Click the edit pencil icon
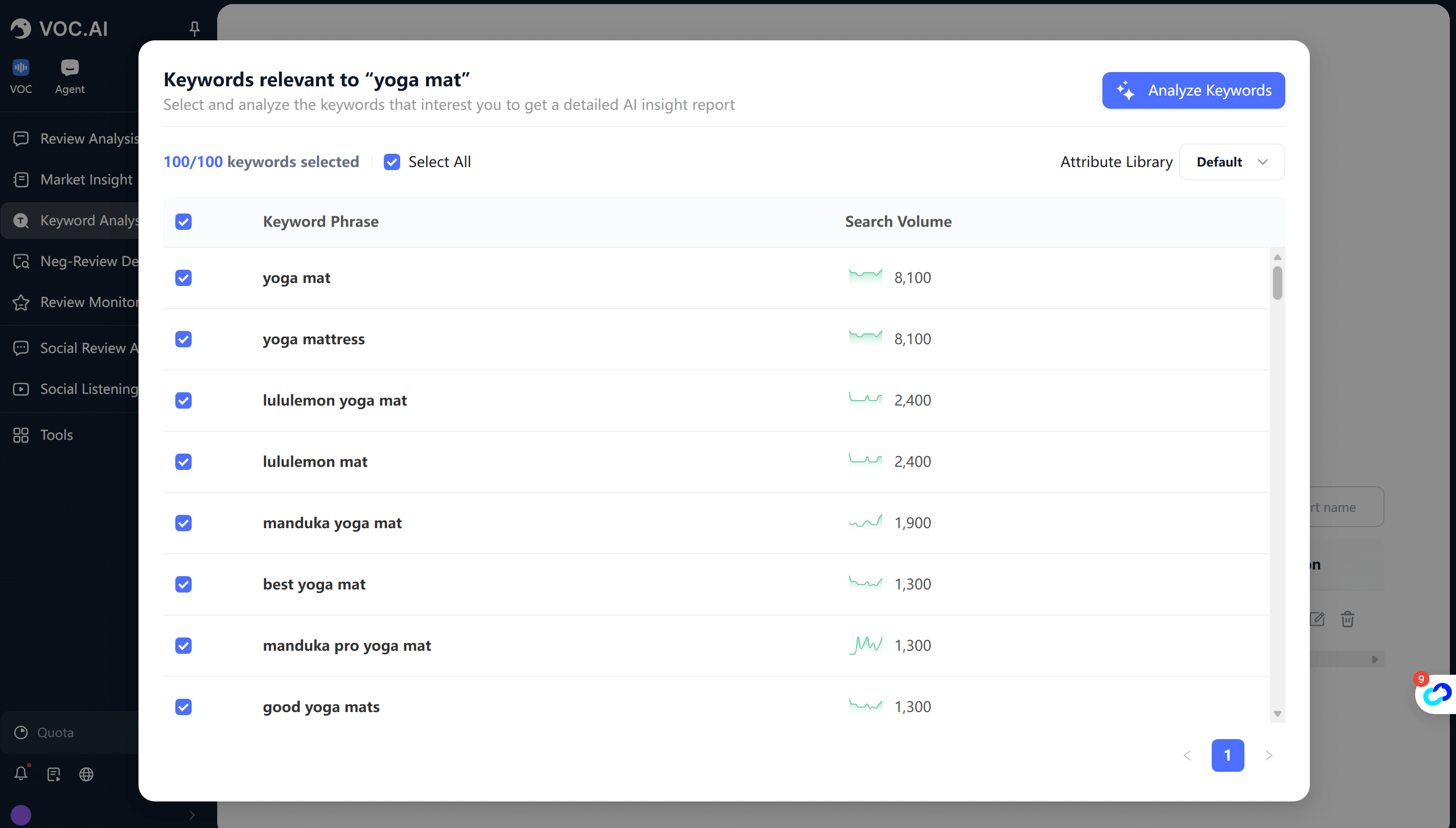The image size is (1456, 828). point(1316,619)
